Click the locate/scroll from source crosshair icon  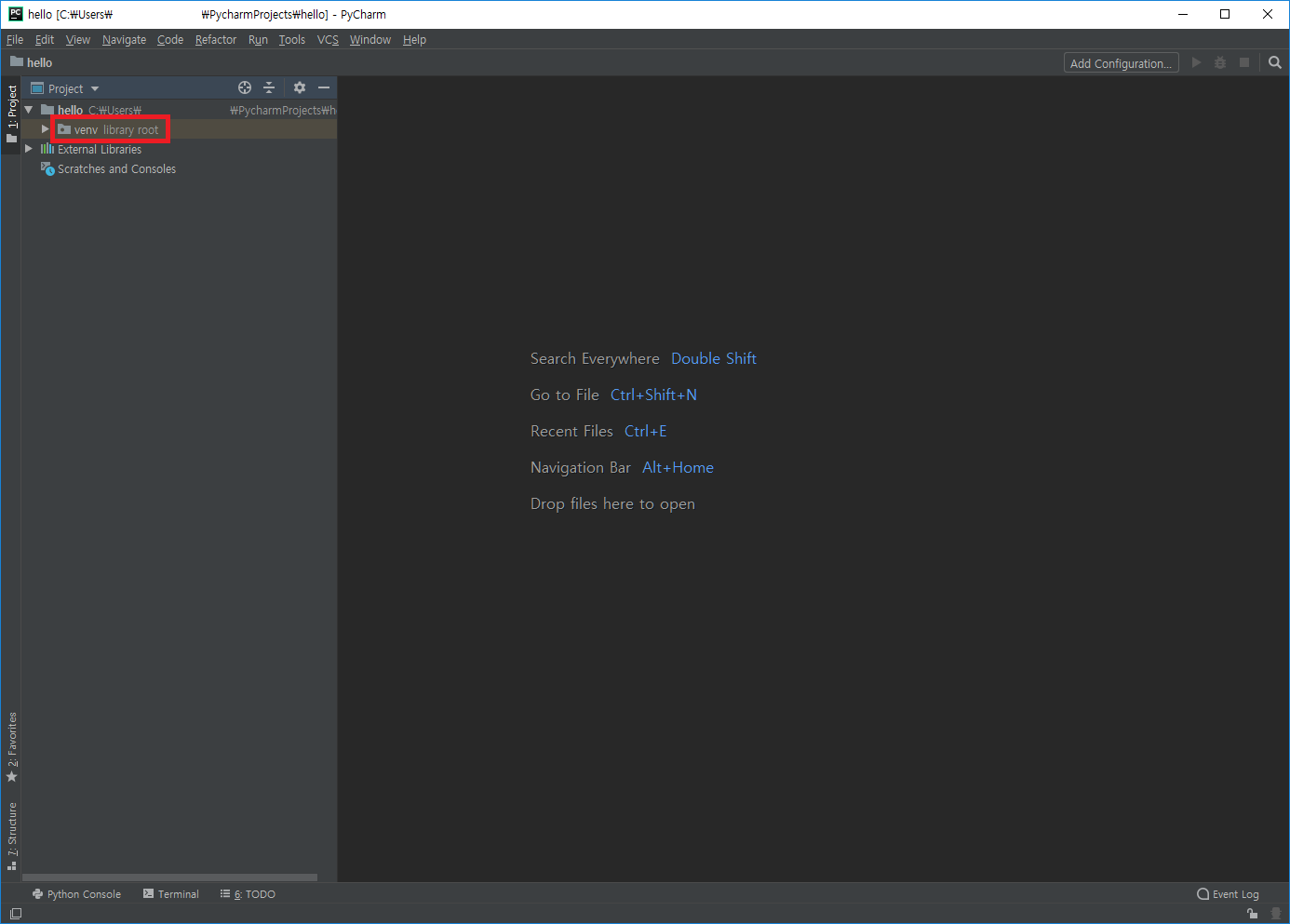point(245,87)
